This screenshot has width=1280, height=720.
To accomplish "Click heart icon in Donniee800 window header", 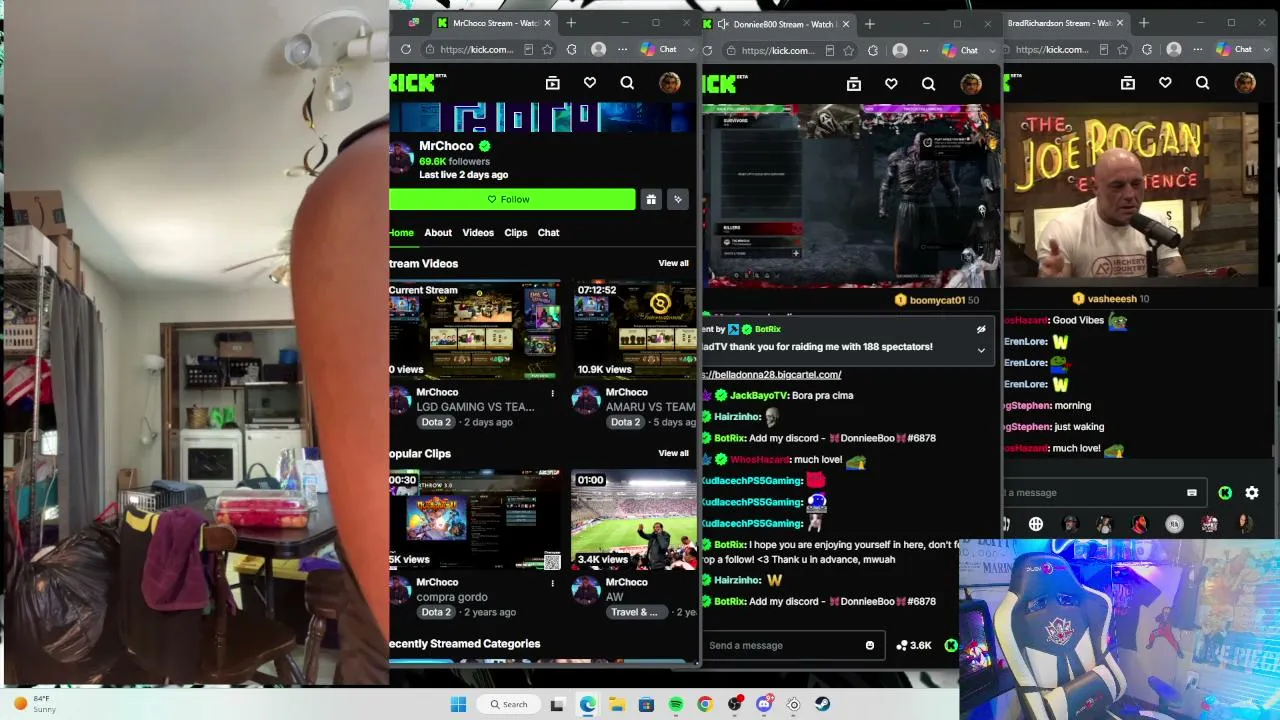I will 891,84.
